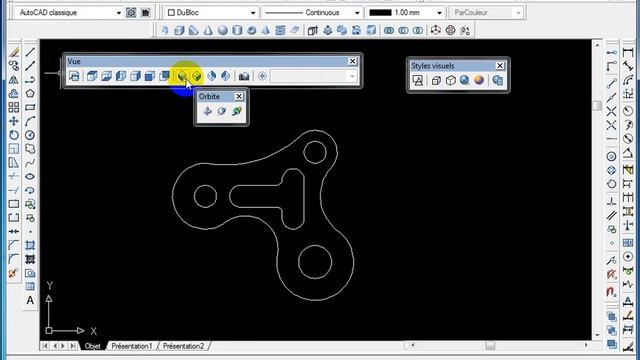Click the vertical scrollbar up arrow
The height and width of the screenshot is (360, 640).
click(597, 45)
